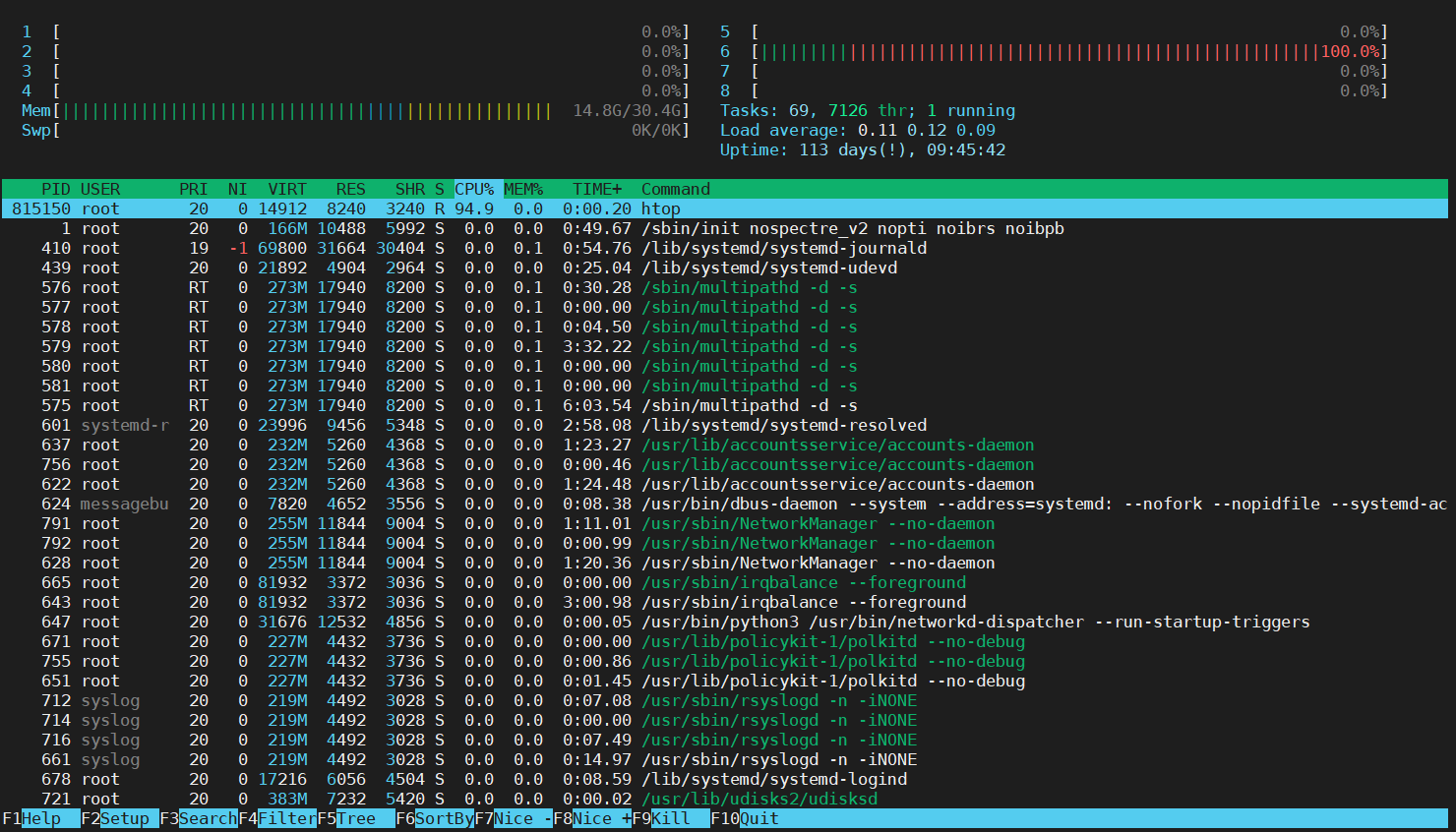Screen dimensions: 1456x832
Task: Select multipathd row with PID 579
Action: (725, 346)
